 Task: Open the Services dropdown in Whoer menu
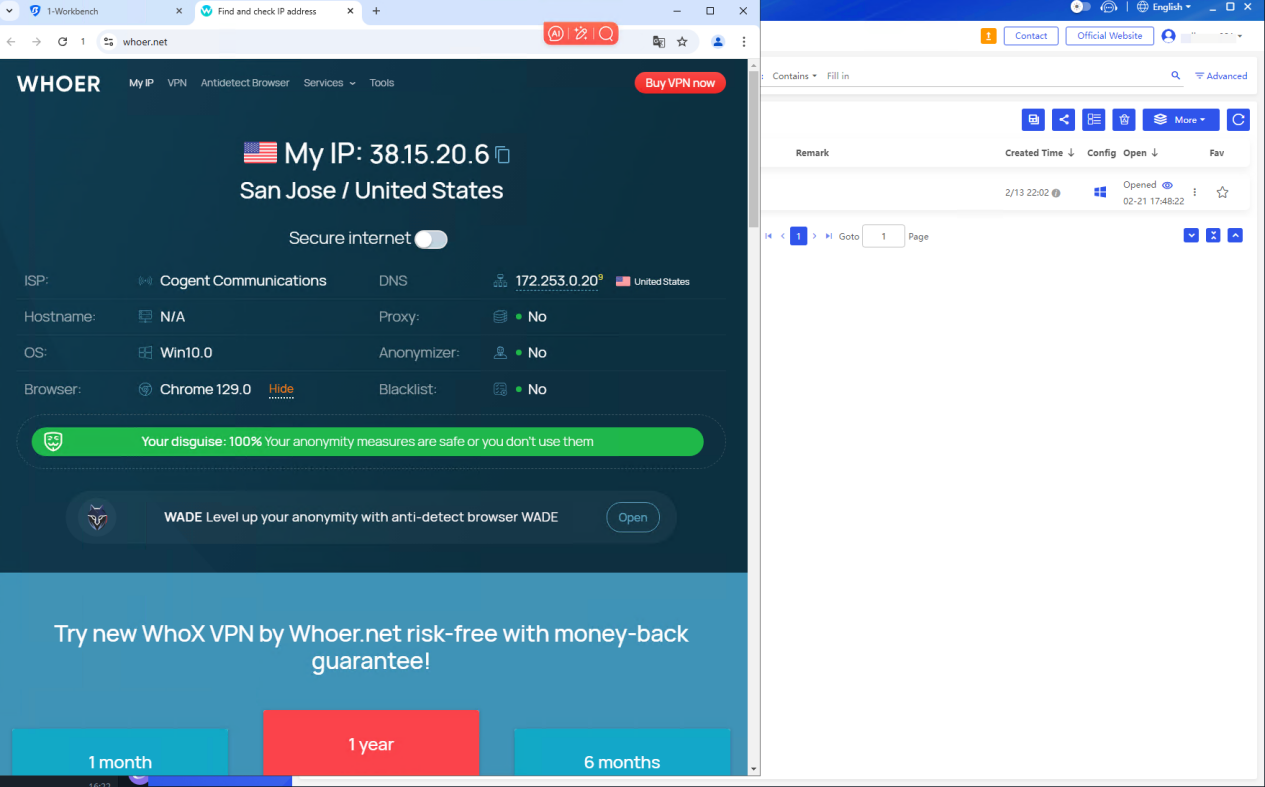[329, 83]
